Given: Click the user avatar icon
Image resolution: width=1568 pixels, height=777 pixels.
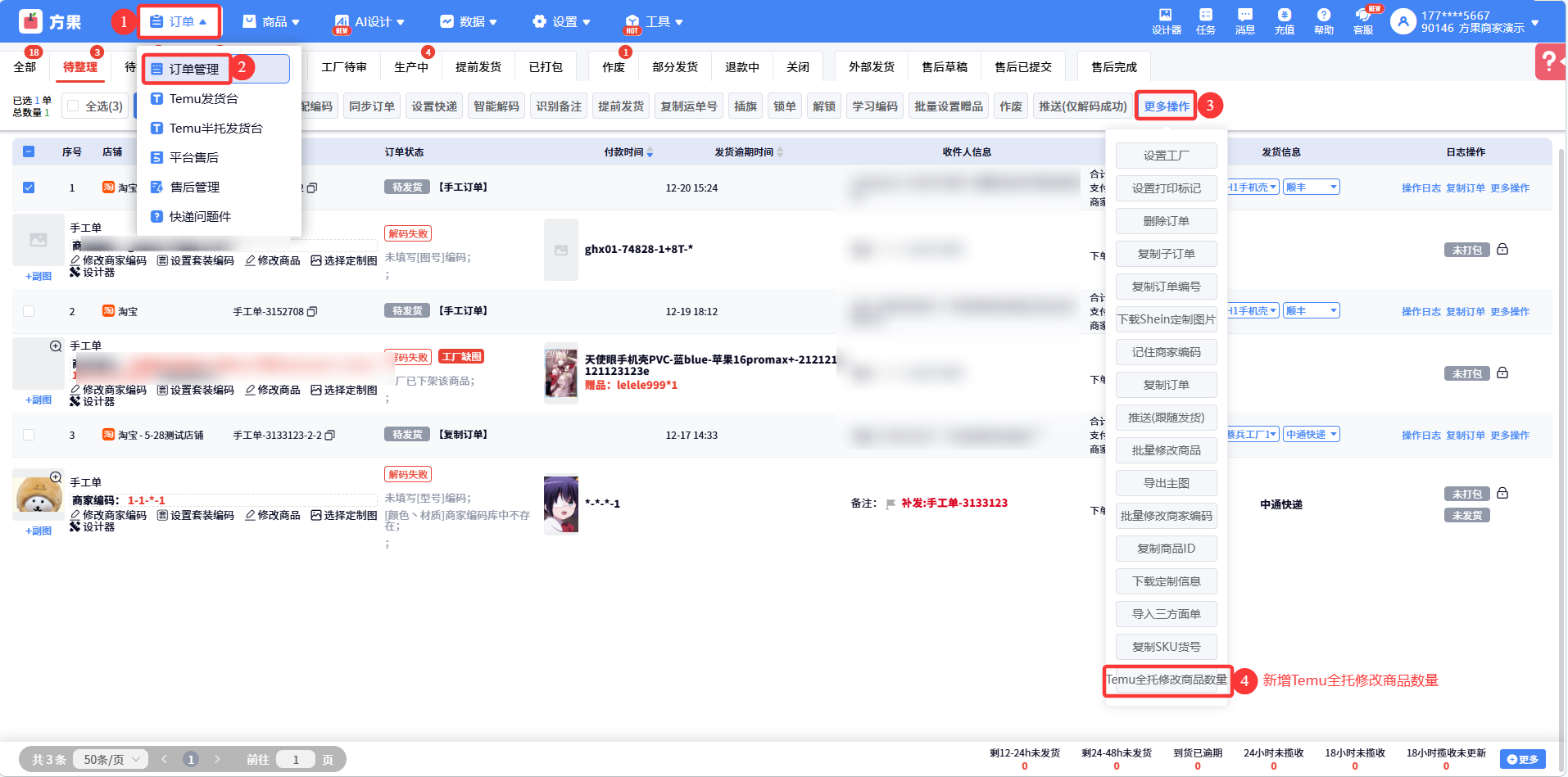Looking at the screenshot, I should 1403,21.
